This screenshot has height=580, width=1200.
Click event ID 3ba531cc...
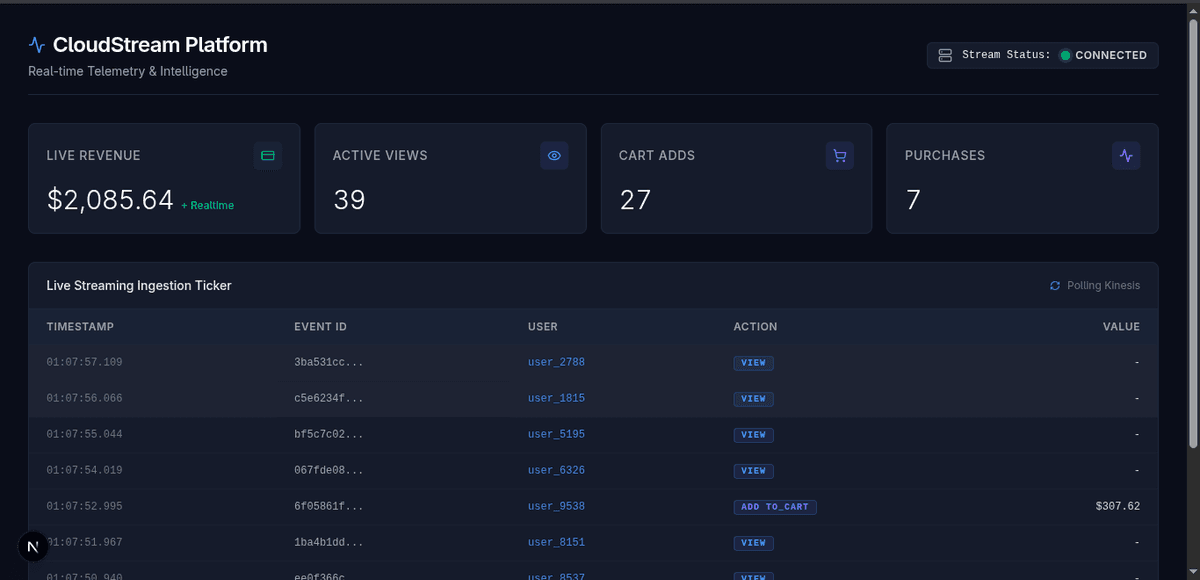pos(329,362)
